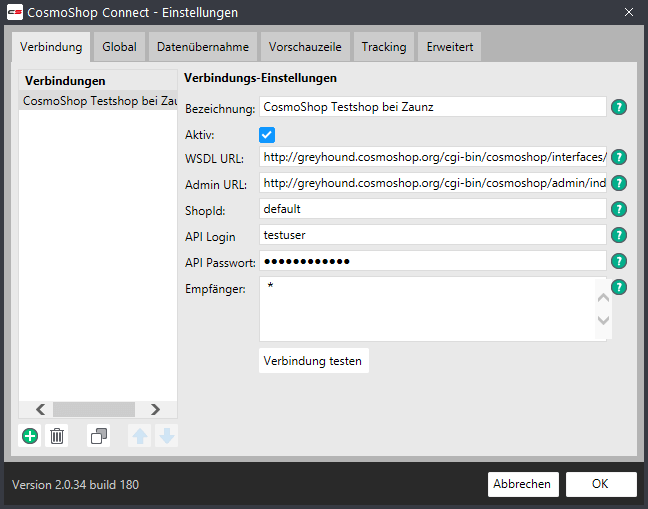Uncheck the Aktiv checkbox
648x509 pixels.
pyautogui.click(x=267, y=135)
